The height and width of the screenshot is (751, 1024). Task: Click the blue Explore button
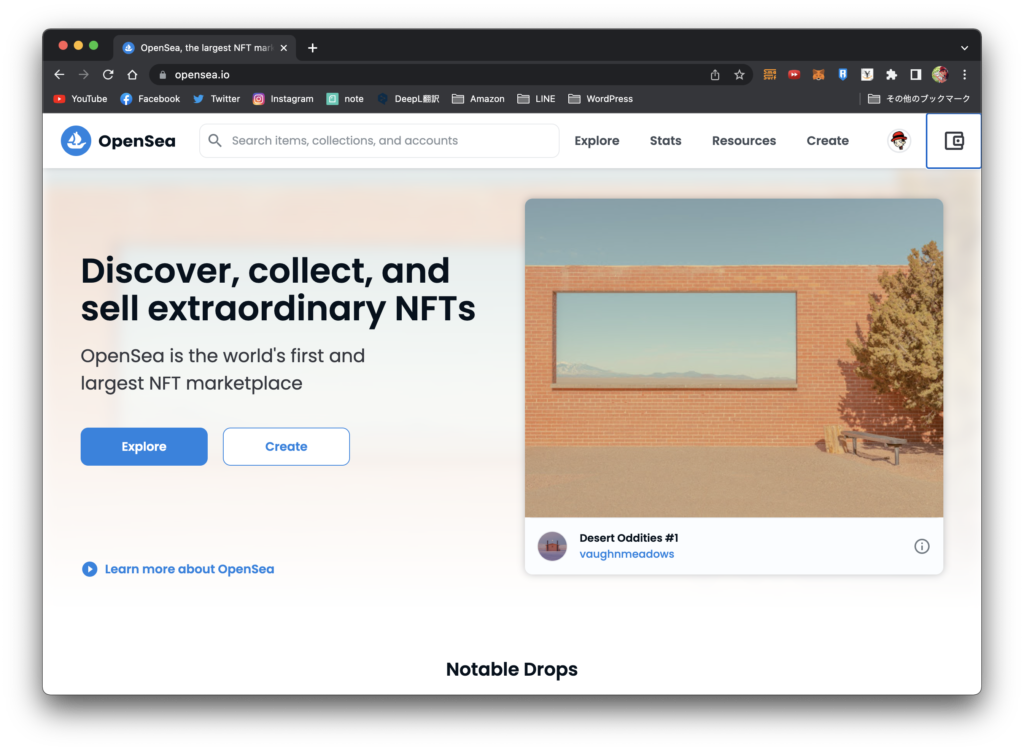pyautogui.click(x=144, y=447)
